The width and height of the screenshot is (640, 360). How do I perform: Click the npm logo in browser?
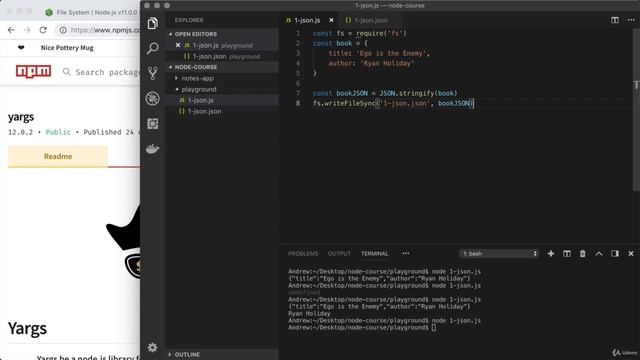(33, 71)
